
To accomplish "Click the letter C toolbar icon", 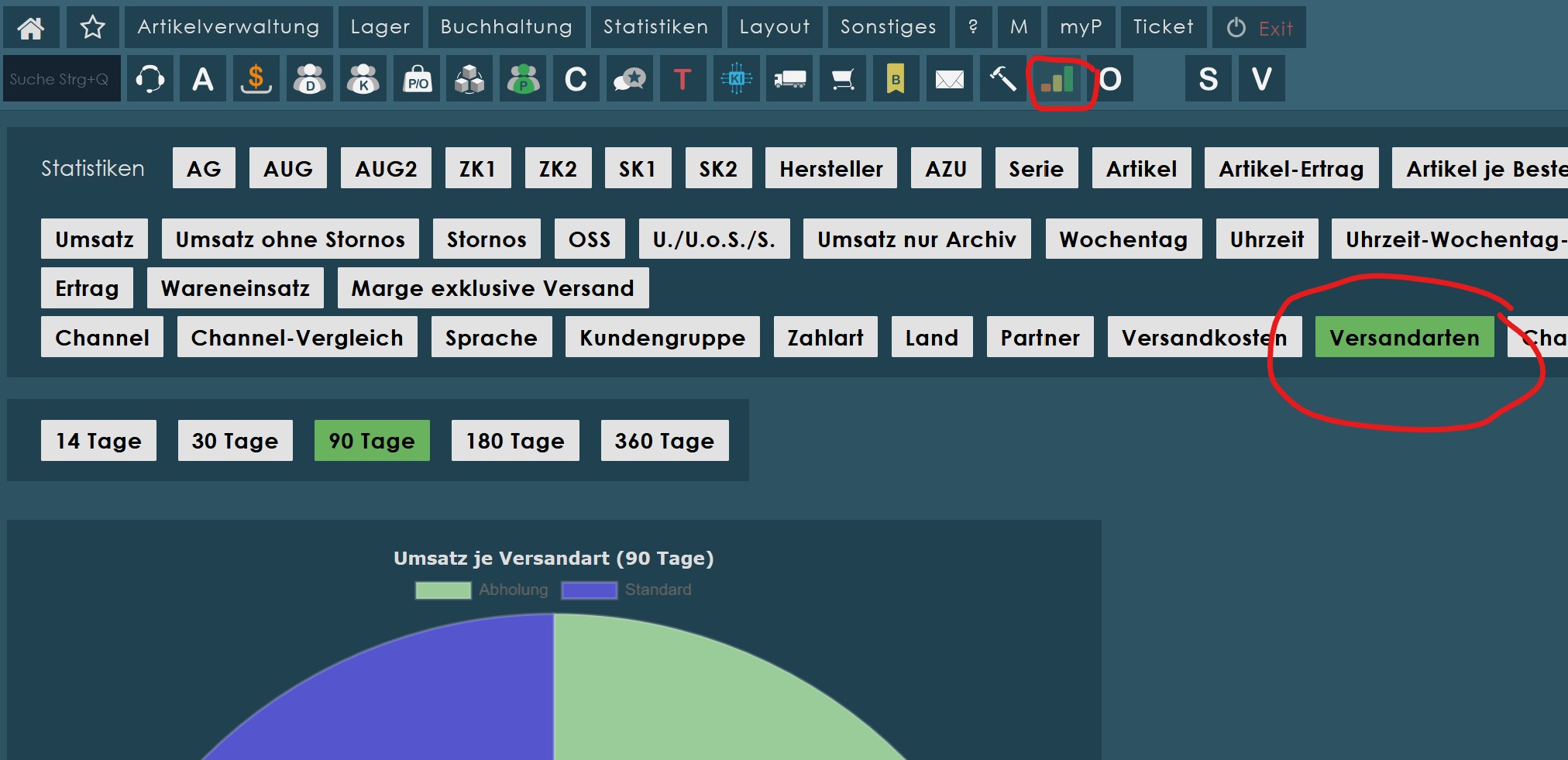I will coord(576,78).
